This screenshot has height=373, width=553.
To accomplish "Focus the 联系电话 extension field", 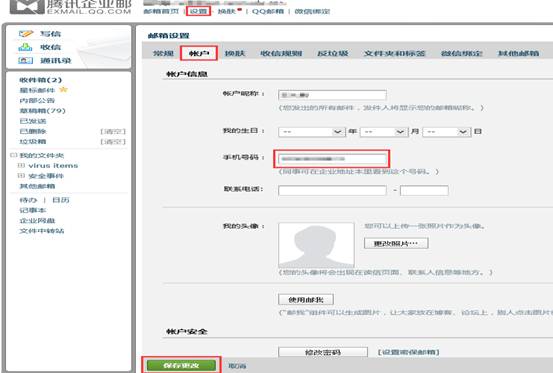I will pos(424,191).
